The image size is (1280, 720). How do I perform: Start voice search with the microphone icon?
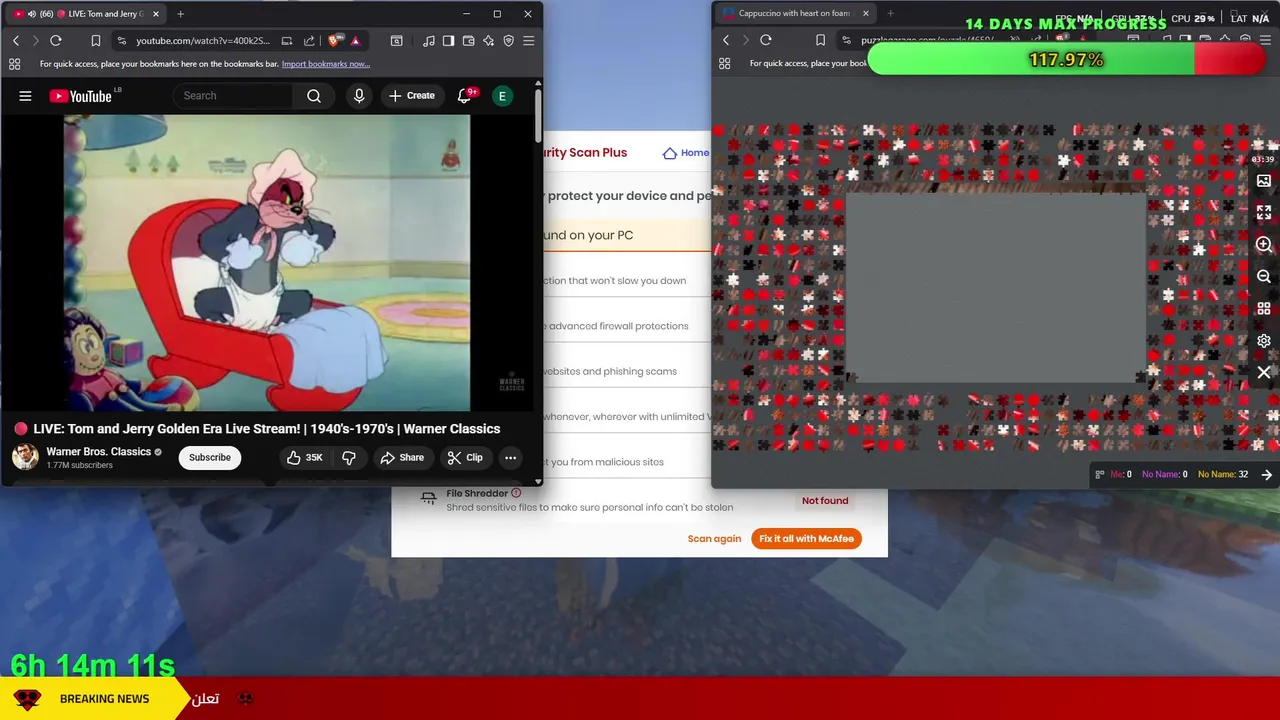[359, 96]
